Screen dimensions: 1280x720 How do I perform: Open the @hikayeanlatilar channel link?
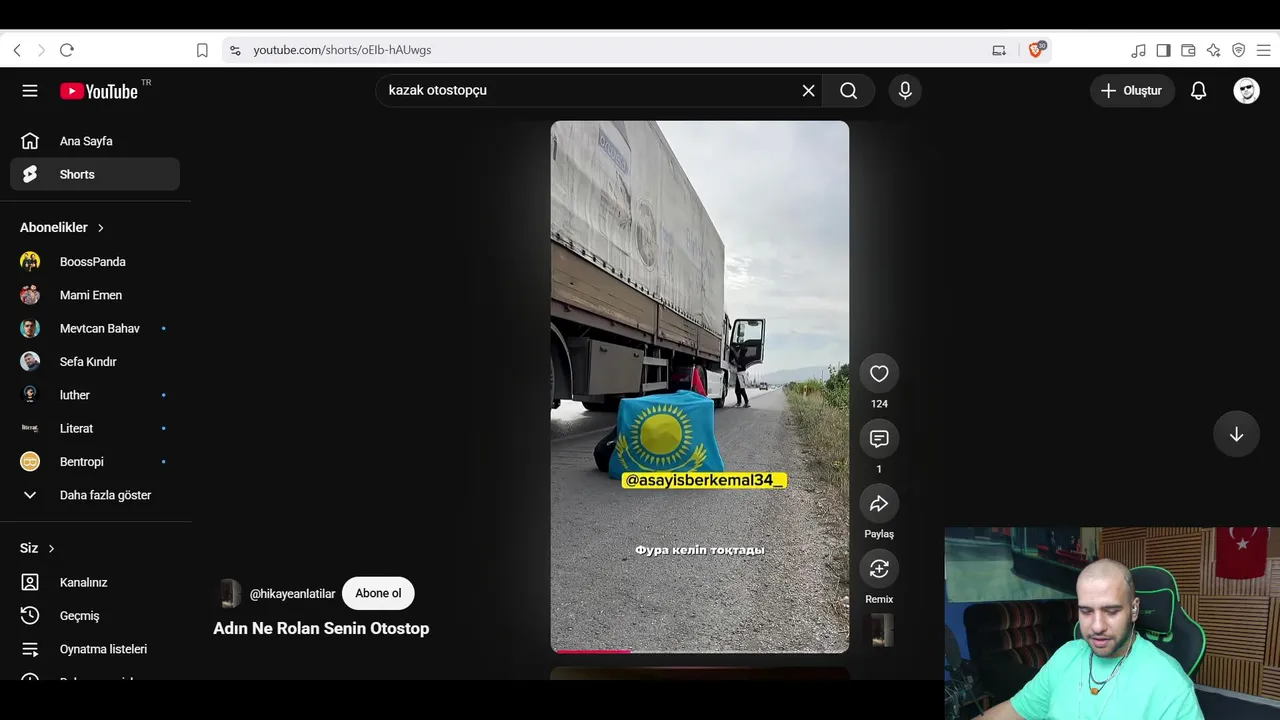point(292,594)
